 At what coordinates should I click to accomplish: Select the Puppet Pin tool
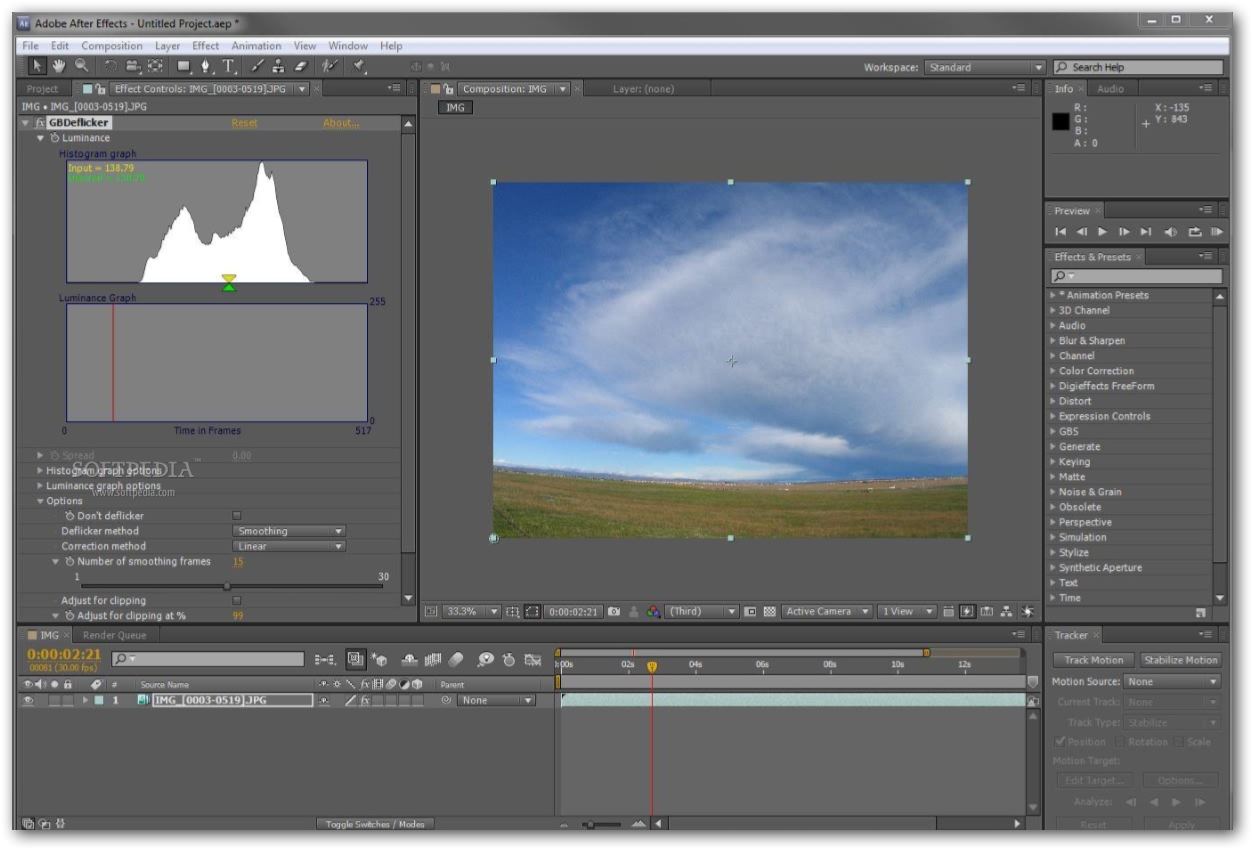(359, 67)
